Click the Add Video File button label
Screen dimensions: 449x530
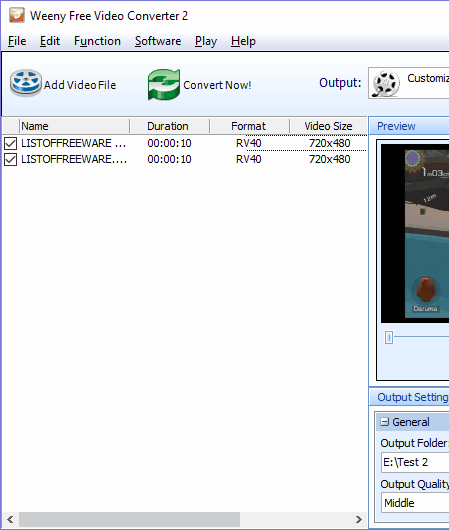[80, 85]
